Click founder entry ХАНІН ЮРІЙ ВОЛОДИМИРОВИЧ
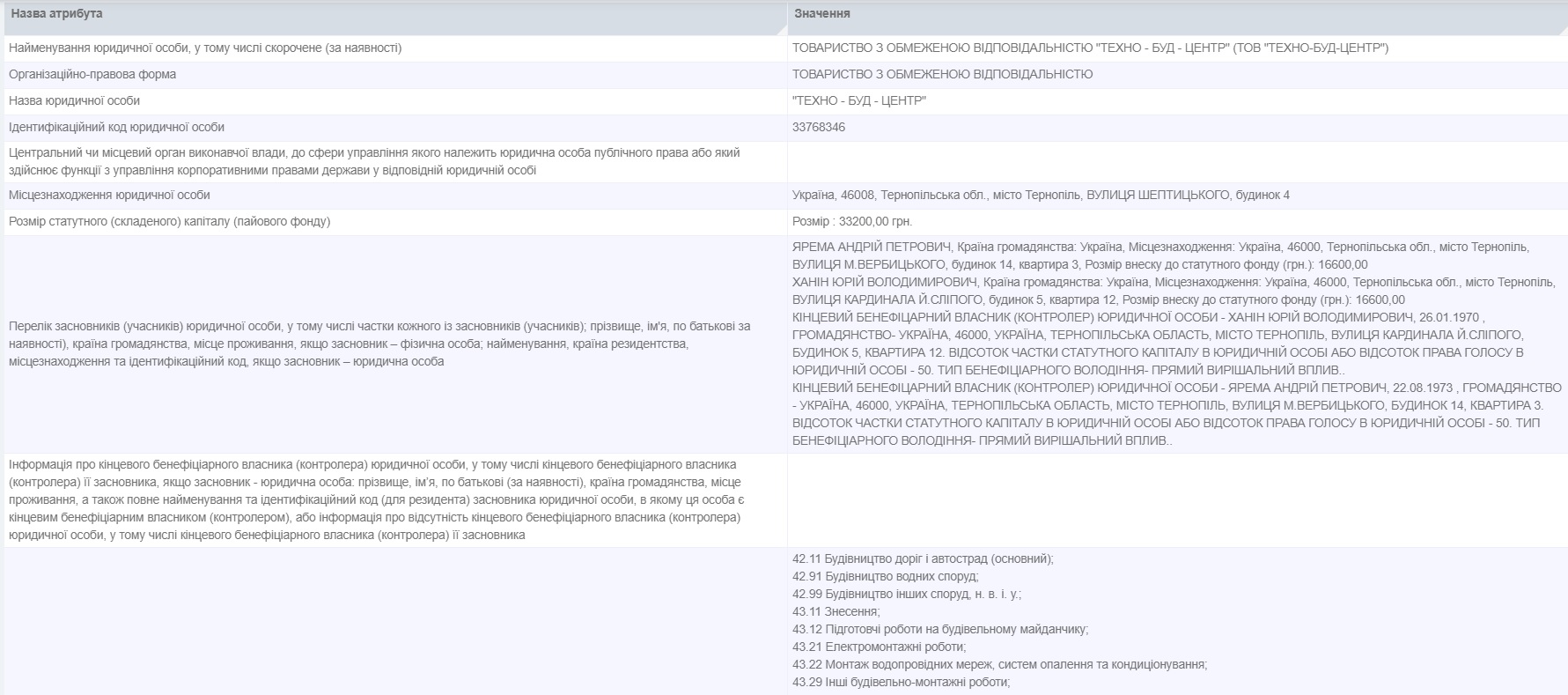Image resolution: width=1568 pixels, height=695 pixels. point(885,283)
